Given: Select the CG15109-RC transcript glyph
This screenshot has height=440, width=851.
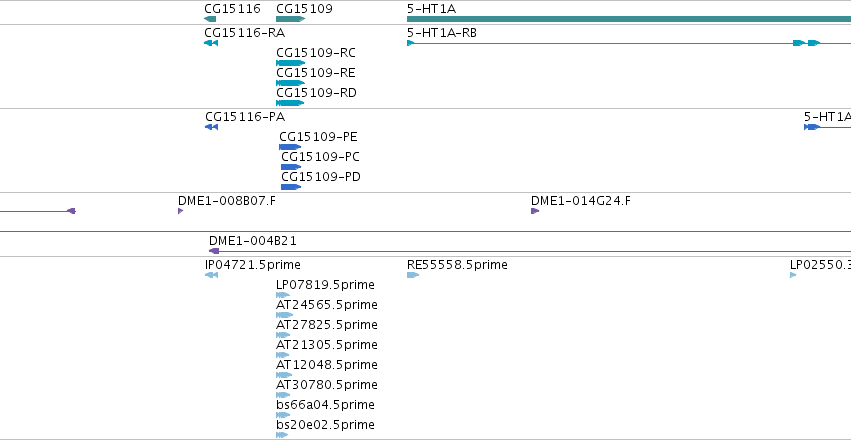Looking at the screenshot, I should coord(290,63).
